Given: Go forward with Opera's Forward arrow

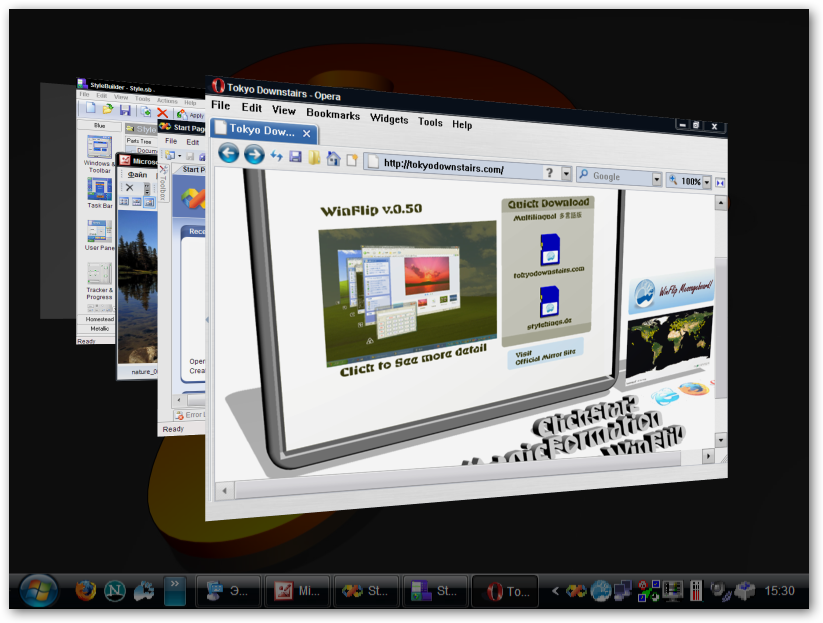Looking at the screenshot, I should coord(254,154).
